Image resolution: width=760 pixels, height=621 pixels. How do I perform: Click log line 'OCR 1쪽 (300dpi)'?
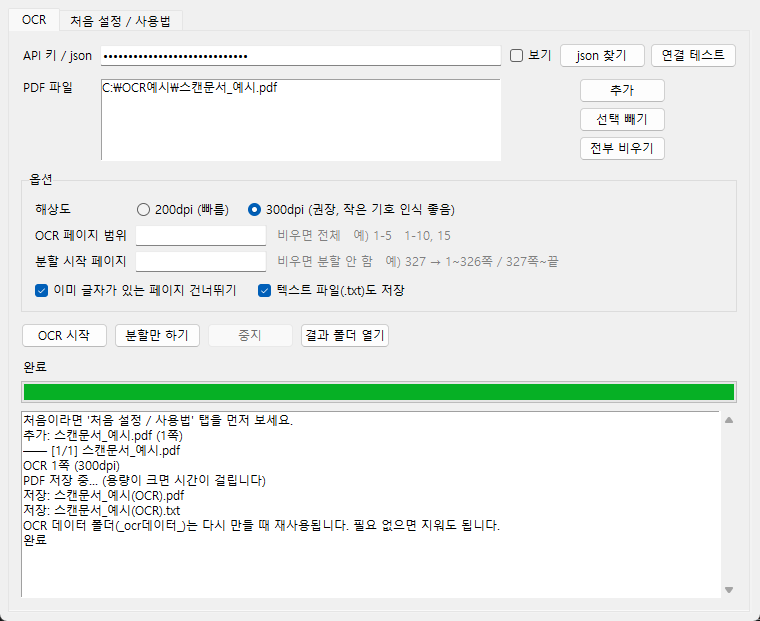click(71, 466)
